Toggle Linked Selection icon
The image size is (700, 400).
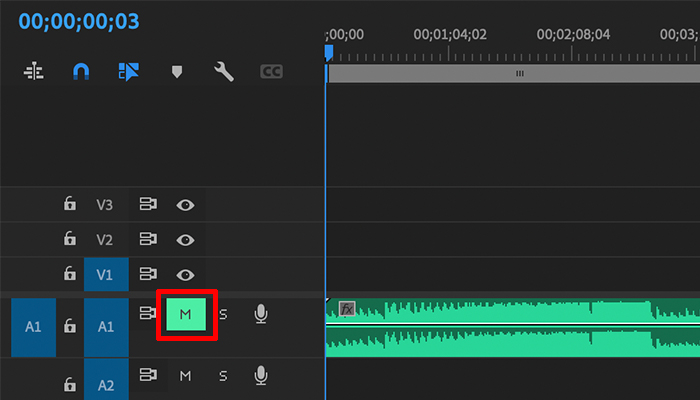pos(129,71)
